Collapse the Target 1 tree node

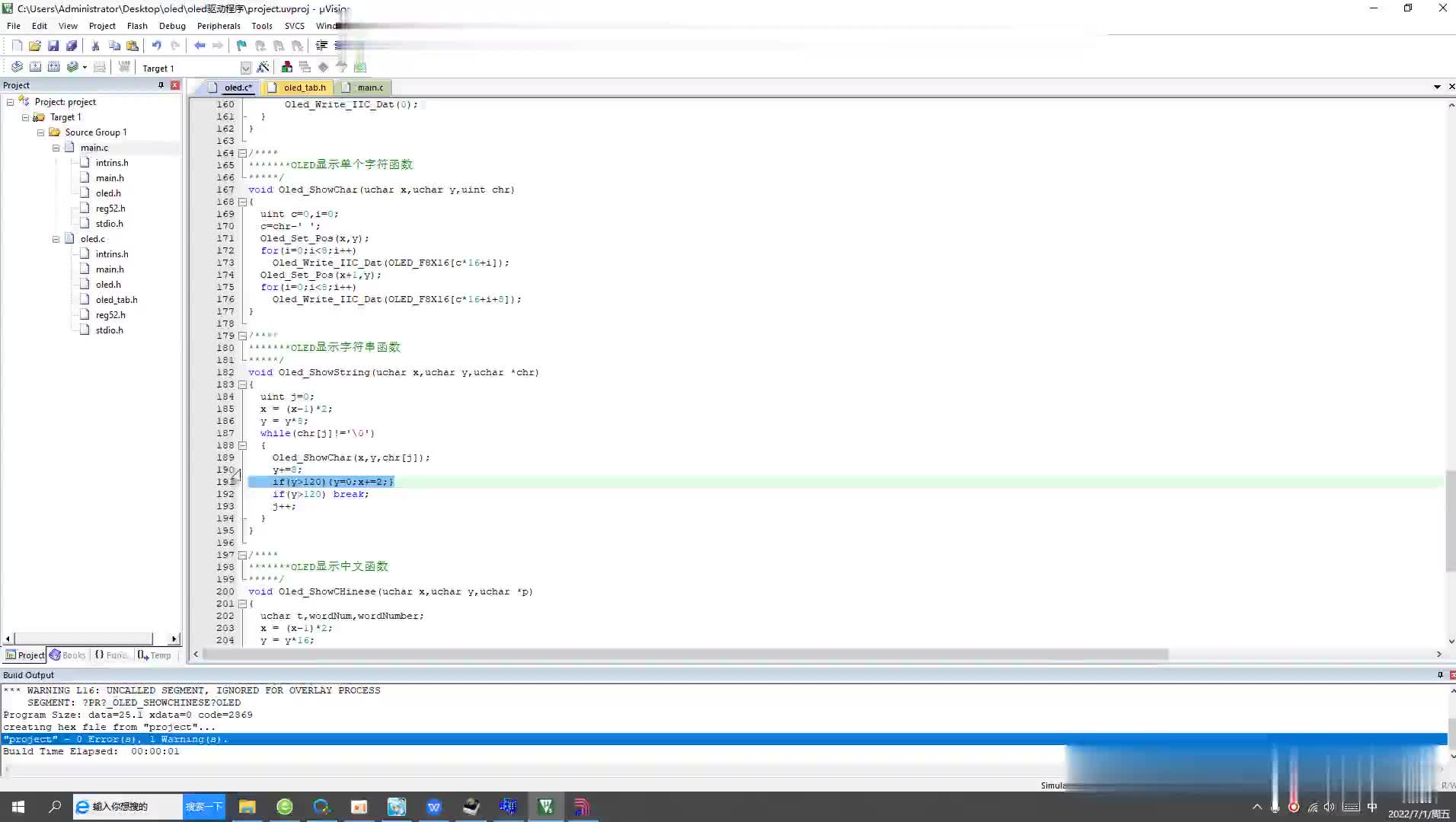click(25, 117)
